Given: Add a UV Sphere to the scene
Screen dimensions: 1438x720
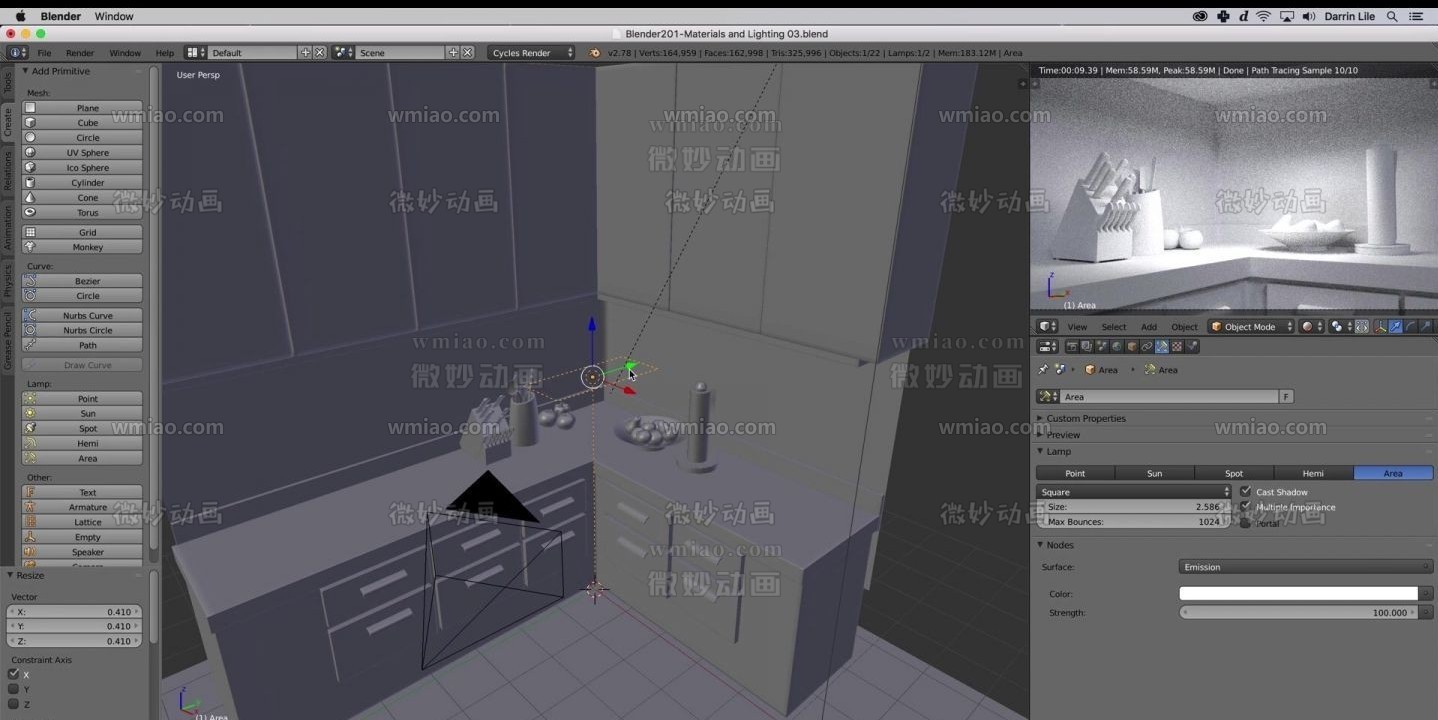Looking at the screenshot, I should pos(87,152).
